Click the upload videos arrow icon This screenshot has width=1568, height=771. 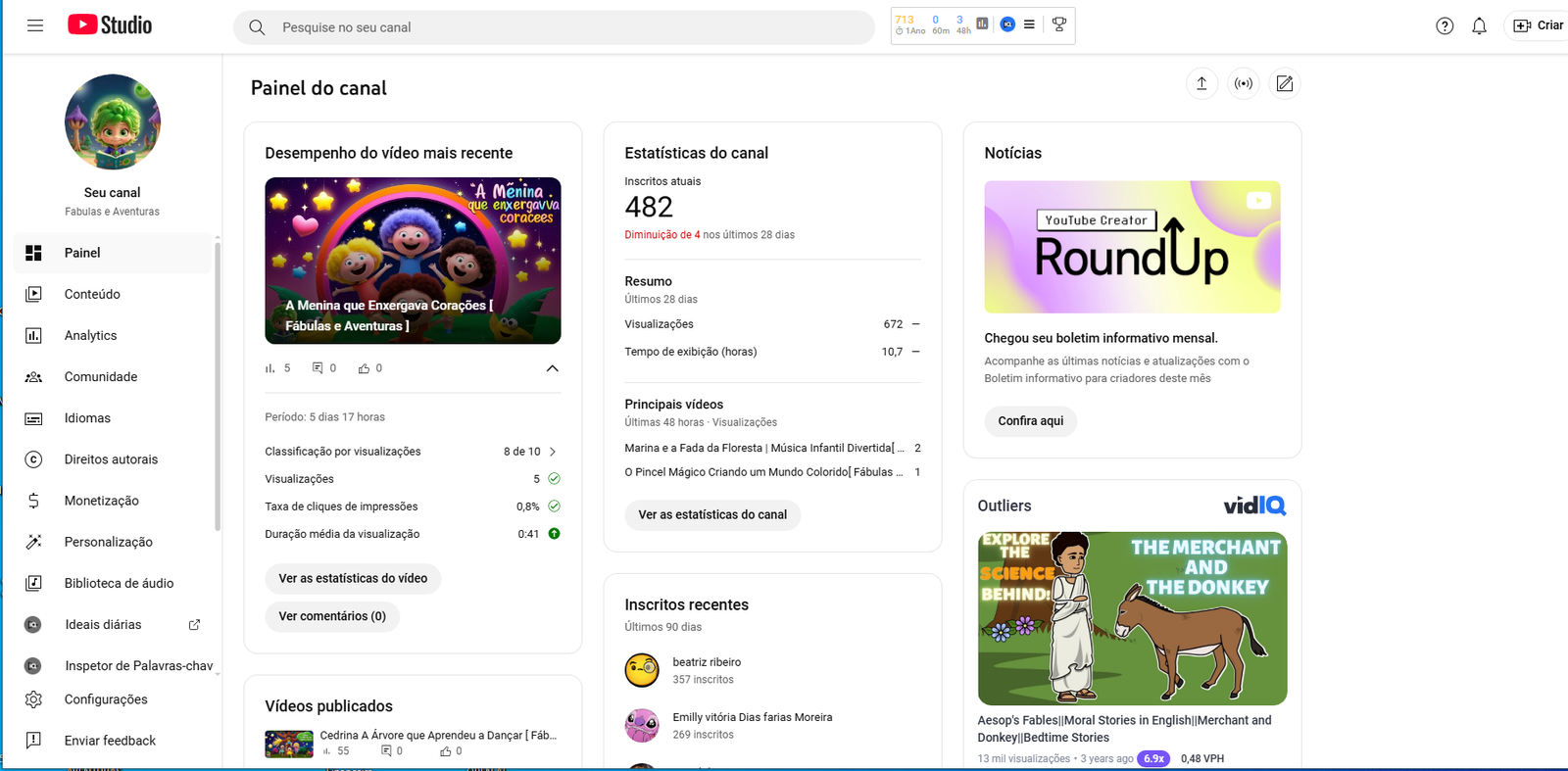coord(1201,84)
